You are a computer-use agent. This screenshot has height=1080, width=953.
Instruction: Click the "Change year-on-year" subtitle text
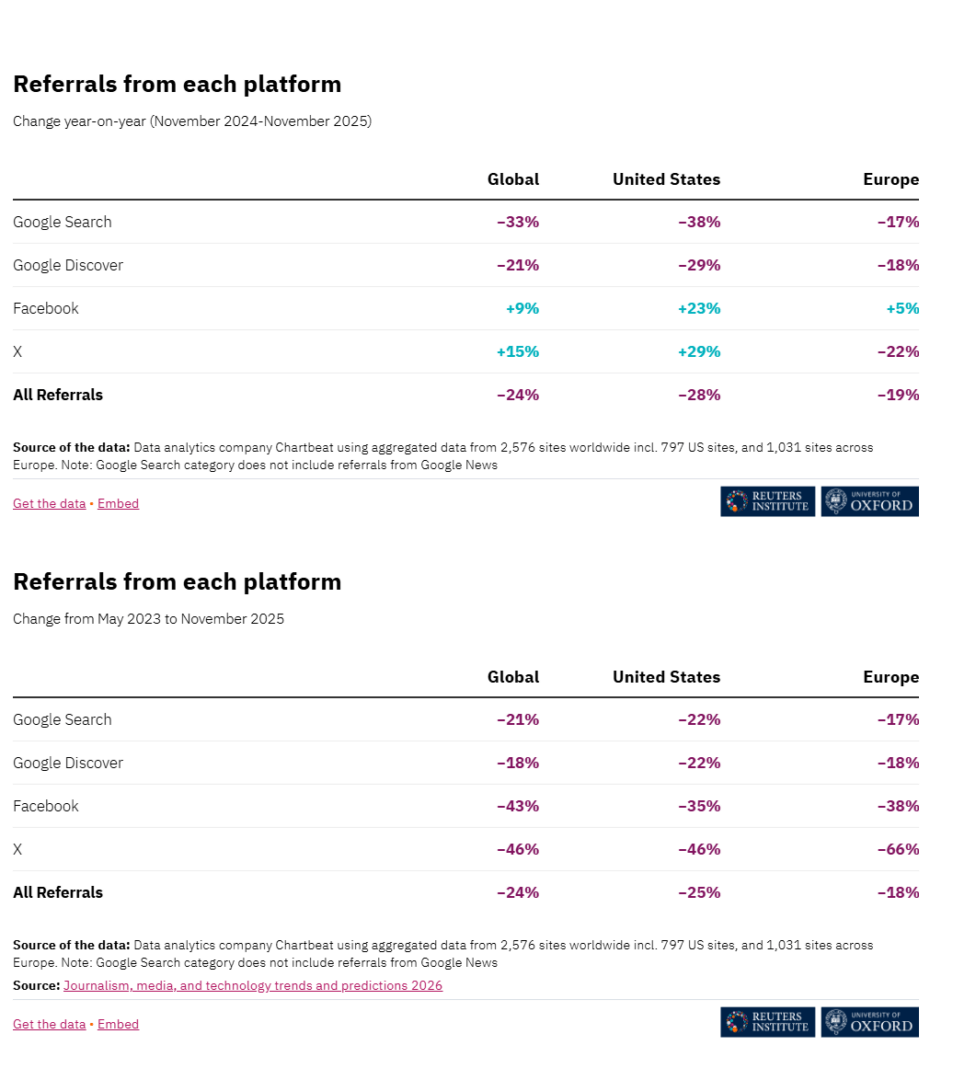tap(192, 122)
